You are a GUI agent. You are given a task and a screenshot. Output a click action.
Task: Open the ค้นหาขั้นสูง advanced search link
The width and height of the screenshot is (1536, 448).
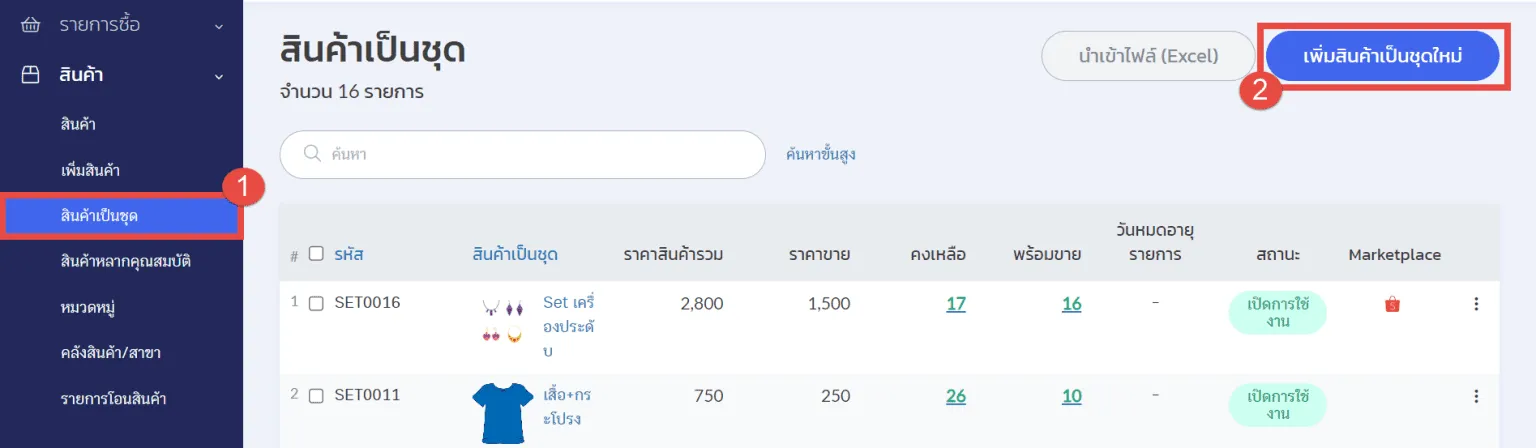[820, 155]
